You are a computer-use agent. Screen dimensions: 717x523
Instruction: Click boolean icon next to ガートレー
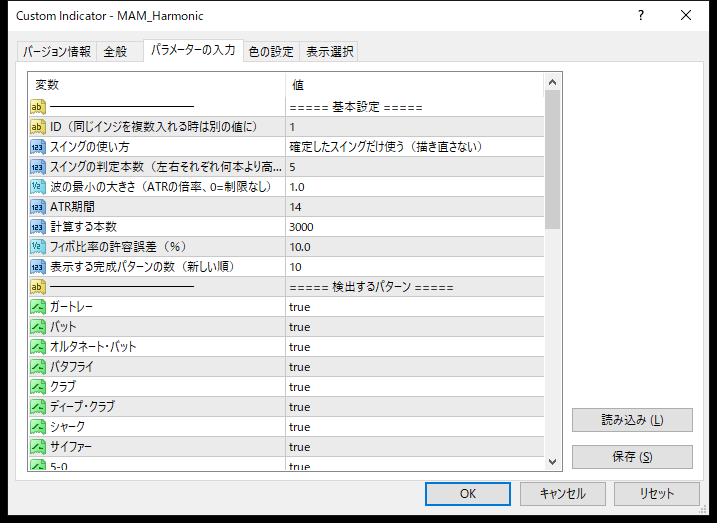pos(38,307)
